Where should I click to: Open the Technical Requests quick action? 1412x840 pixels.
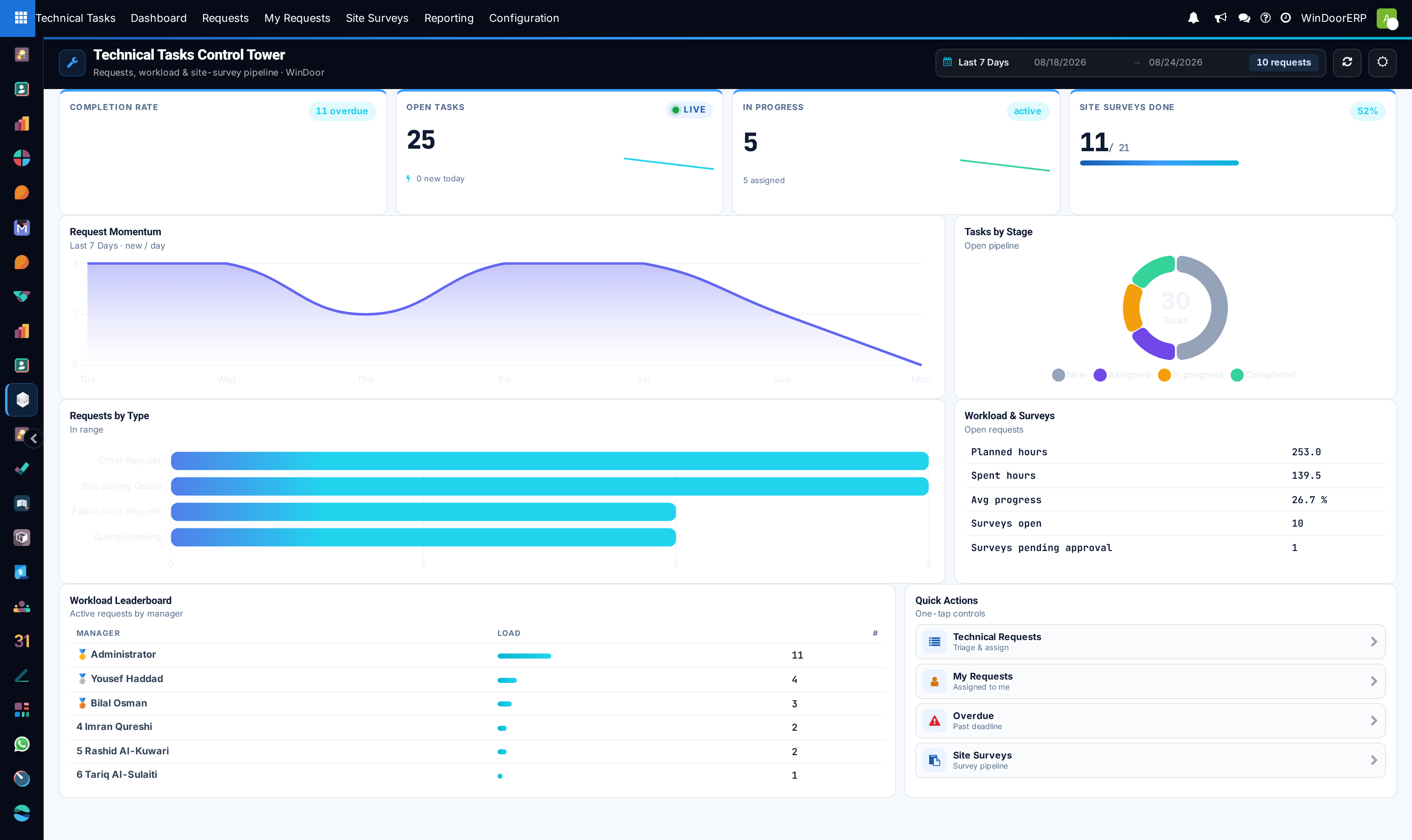click(1150, 642)
